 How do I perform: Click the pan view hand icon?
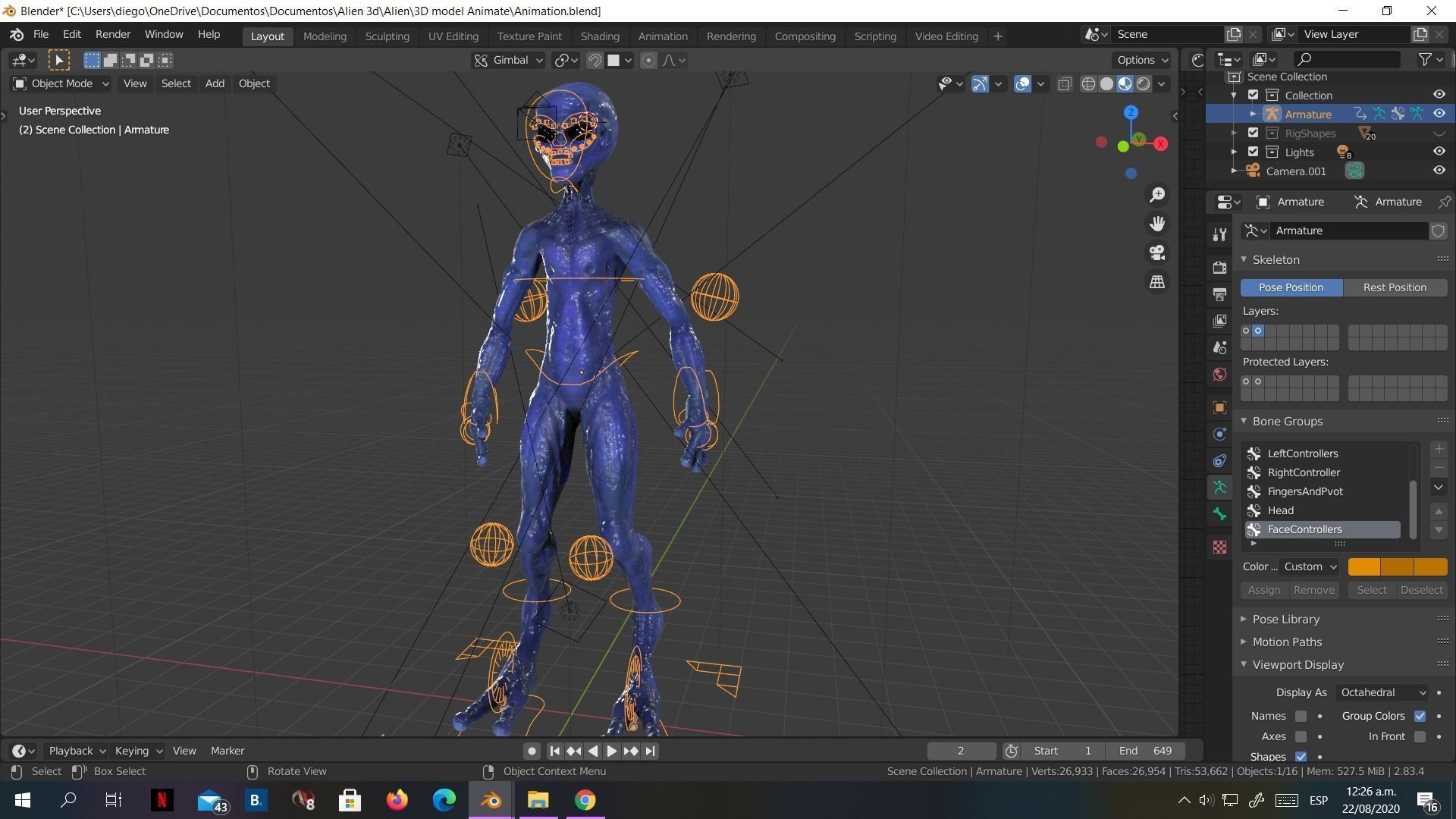point(1157,224)
